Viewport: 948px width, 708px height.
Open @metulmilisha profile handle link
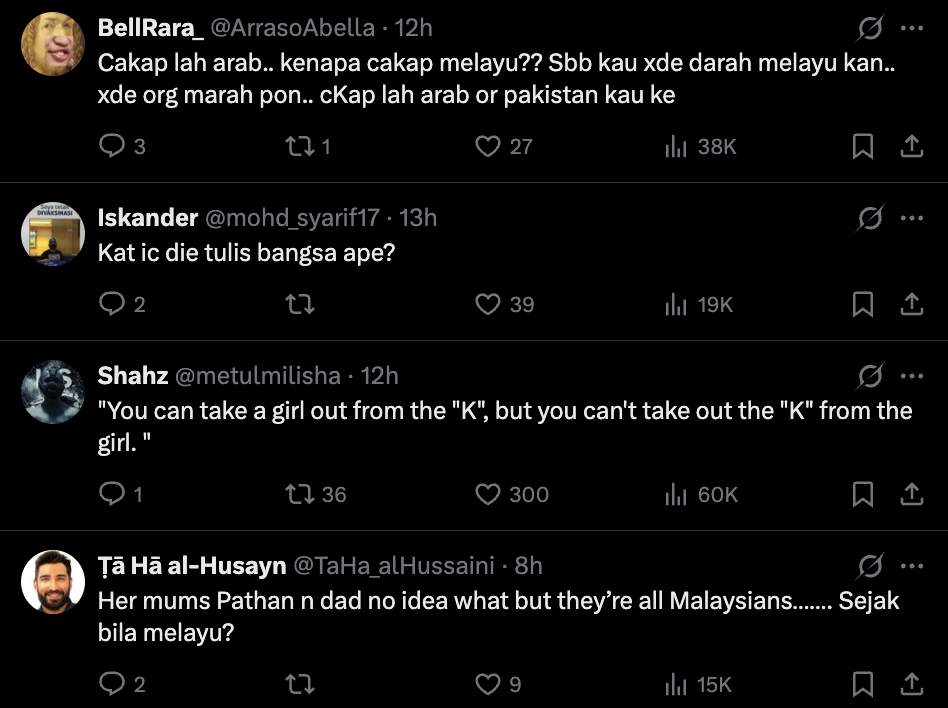(258, 376)
